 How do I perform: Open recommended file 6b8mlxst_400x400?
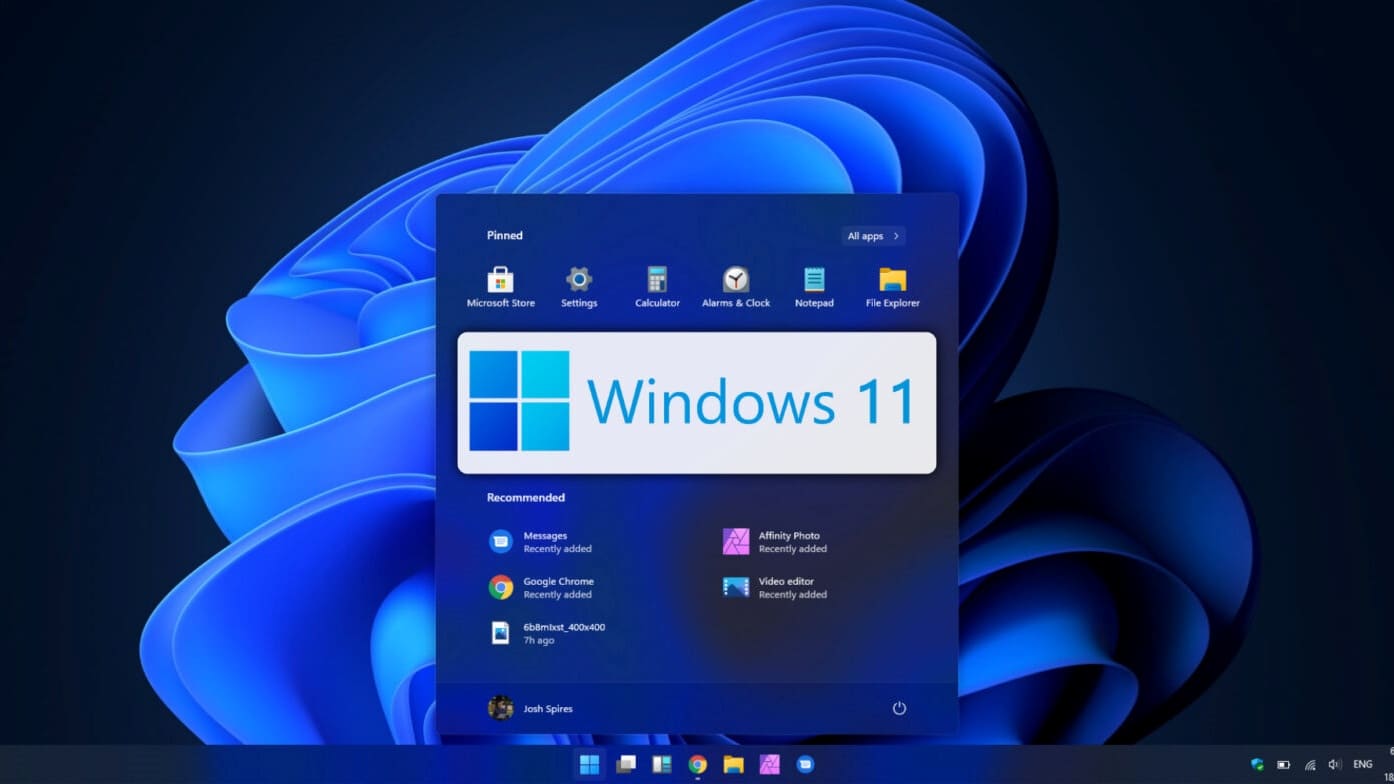[x=547, y=633]
